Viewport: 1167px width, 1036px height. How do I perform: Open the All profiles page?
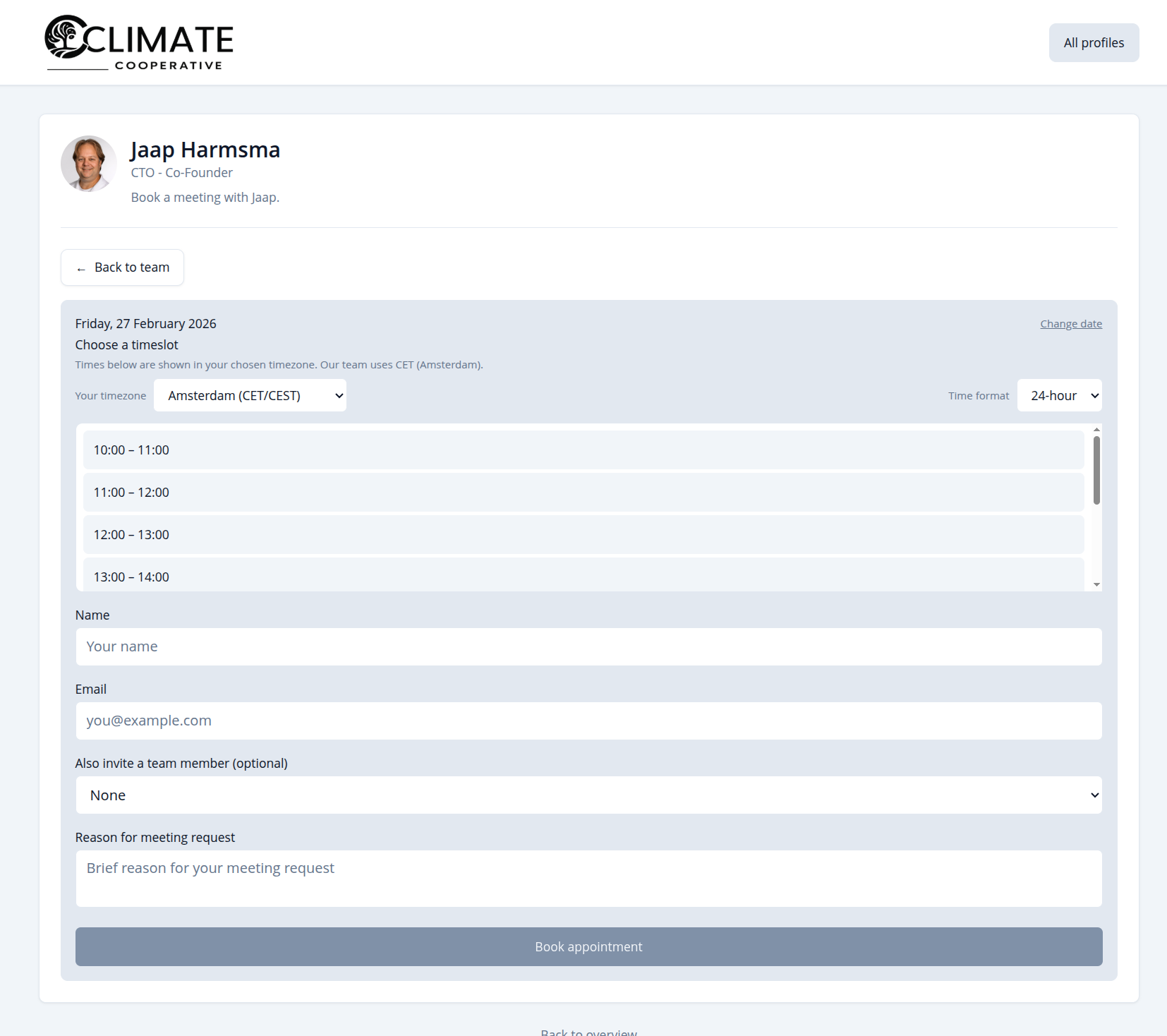point(1094,43)
